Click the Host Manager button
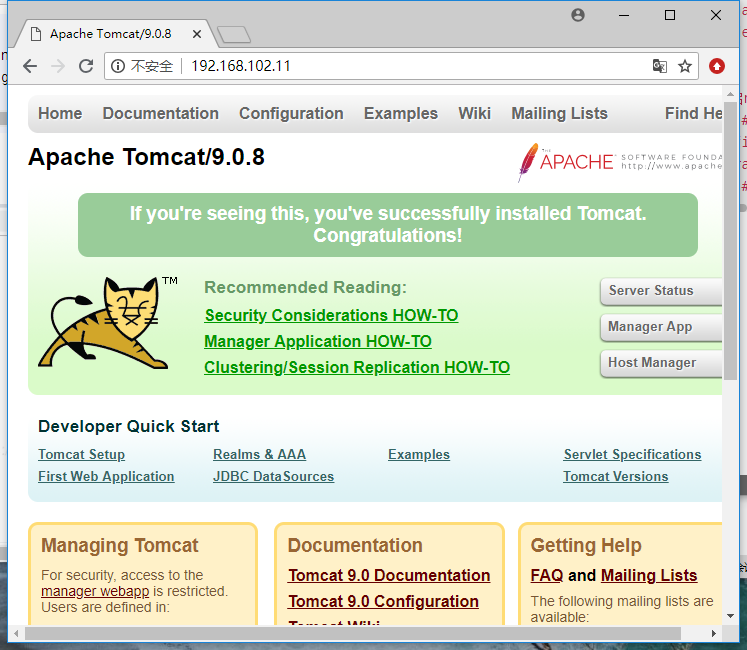 (x=661, y=363)
